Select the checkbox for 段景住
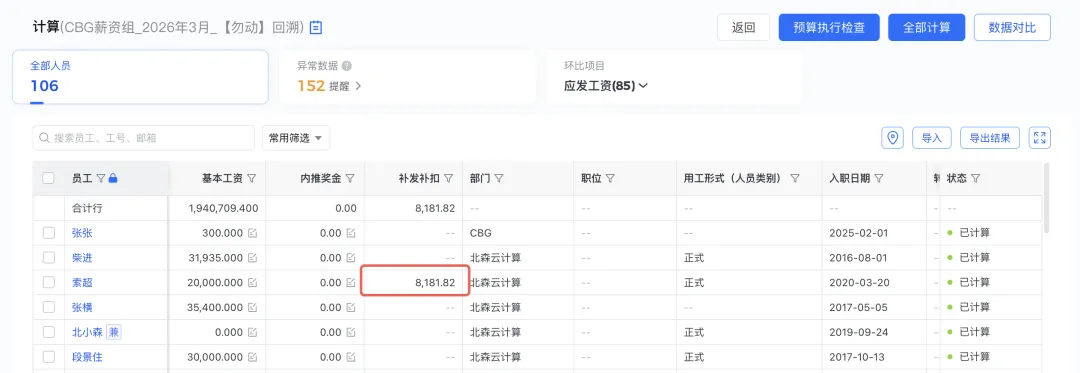 (48, 357)
